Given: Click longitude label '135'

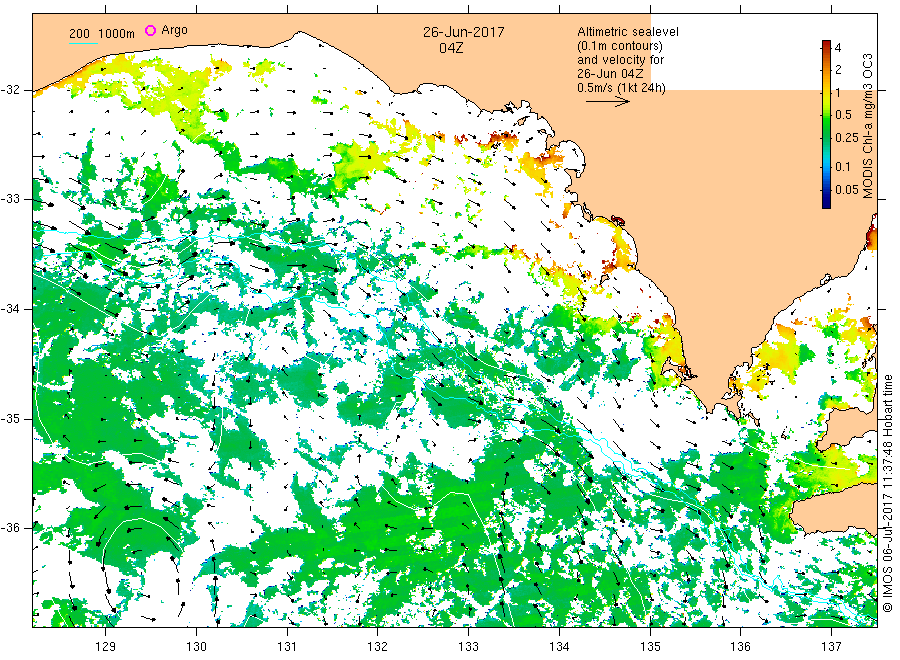Looking at the screenshot, I should pyautogui.click(x=650, y=647).
